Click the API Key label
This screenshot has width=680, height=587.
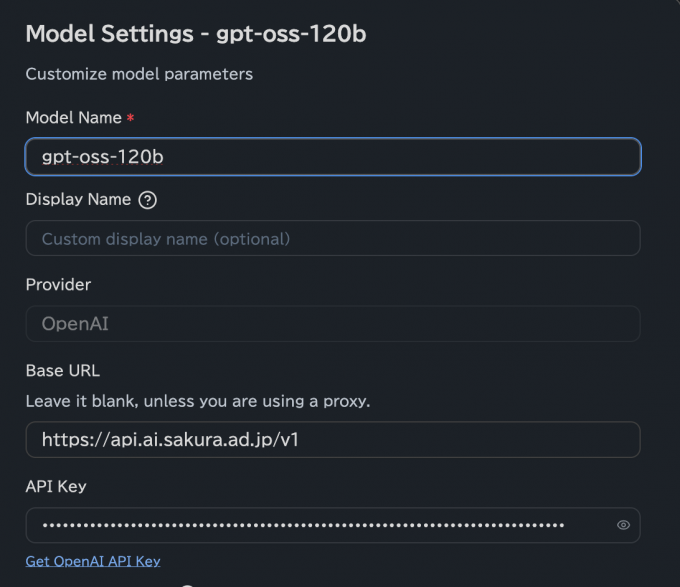(56, 487)
